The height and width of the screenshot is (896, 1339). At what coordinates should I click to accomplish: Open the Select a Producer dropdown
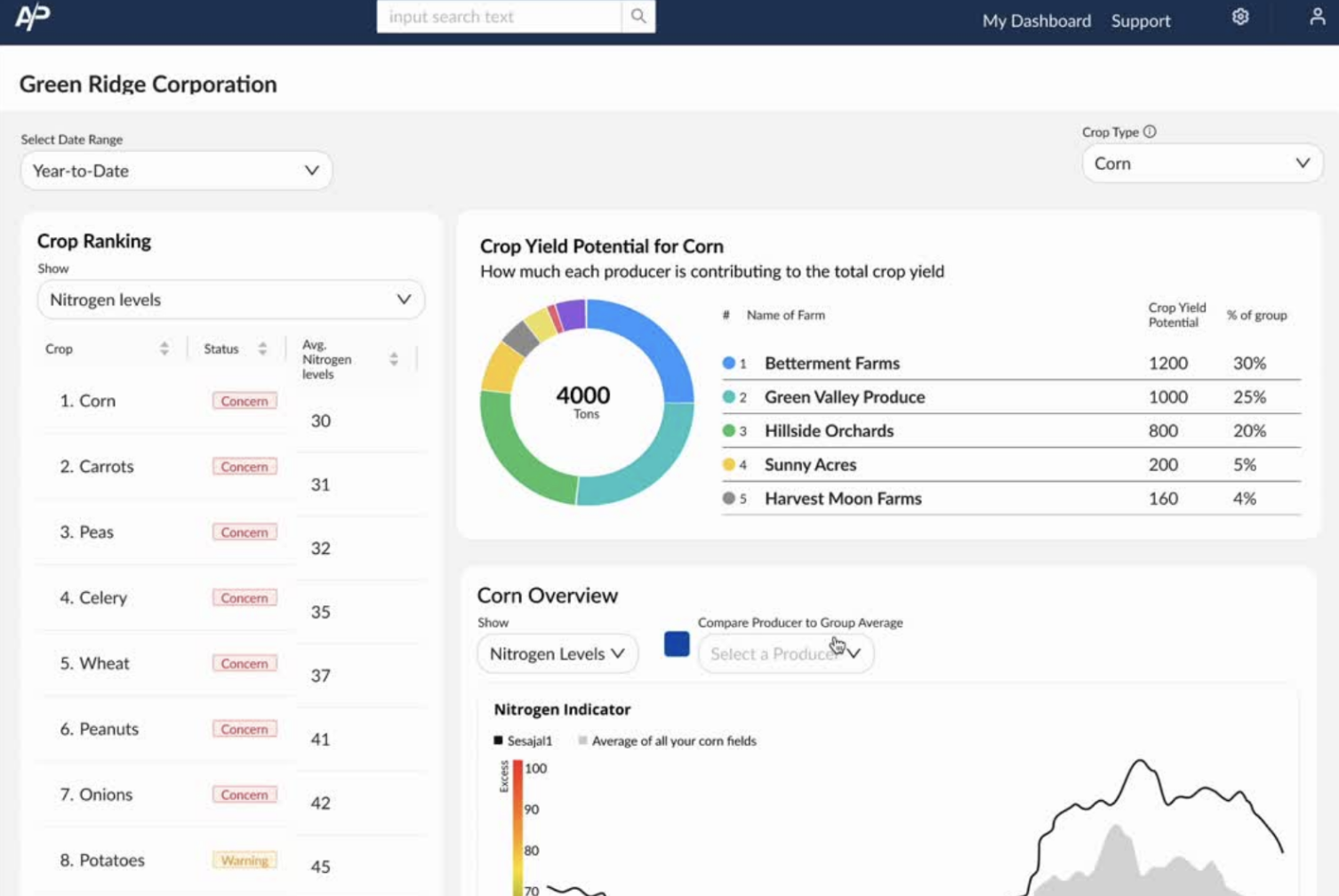(785, 654)
